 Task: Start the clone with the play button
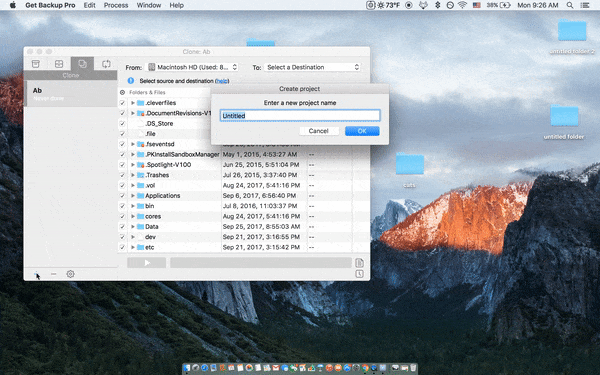(147, 263)
